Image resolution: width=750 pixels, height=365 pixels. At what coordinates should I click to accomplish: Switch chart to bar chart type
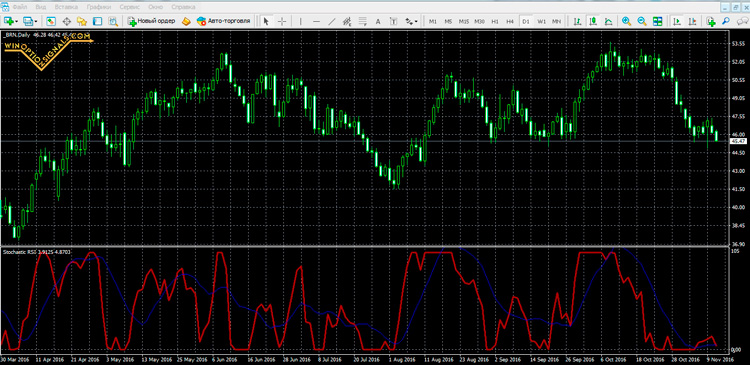[577, 22]
